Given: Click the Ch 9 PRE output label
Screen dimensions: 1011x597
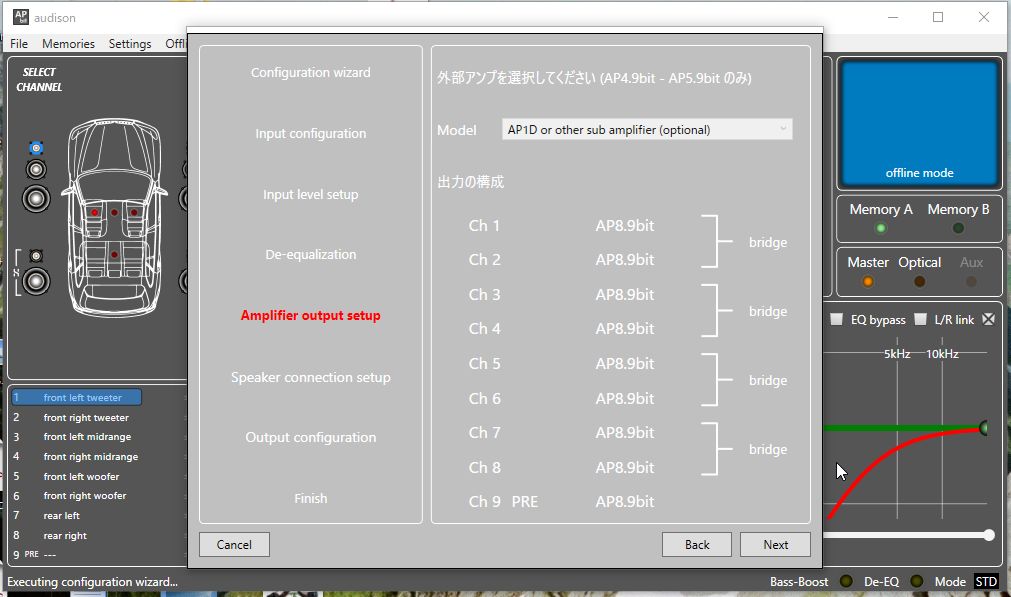Looking at the screenshot, I should click(x=503, y=502).
